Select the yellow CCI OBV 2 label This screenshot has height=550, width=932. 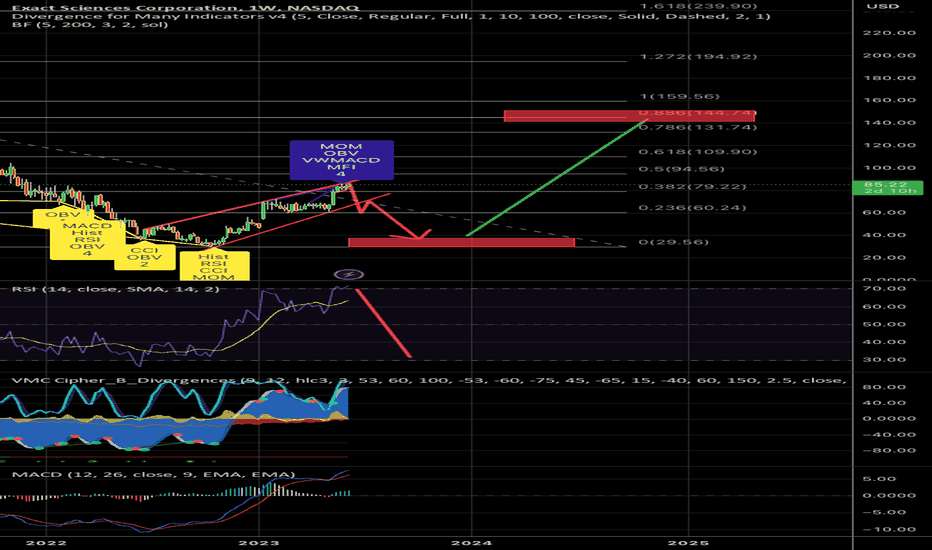pos(144,257)
